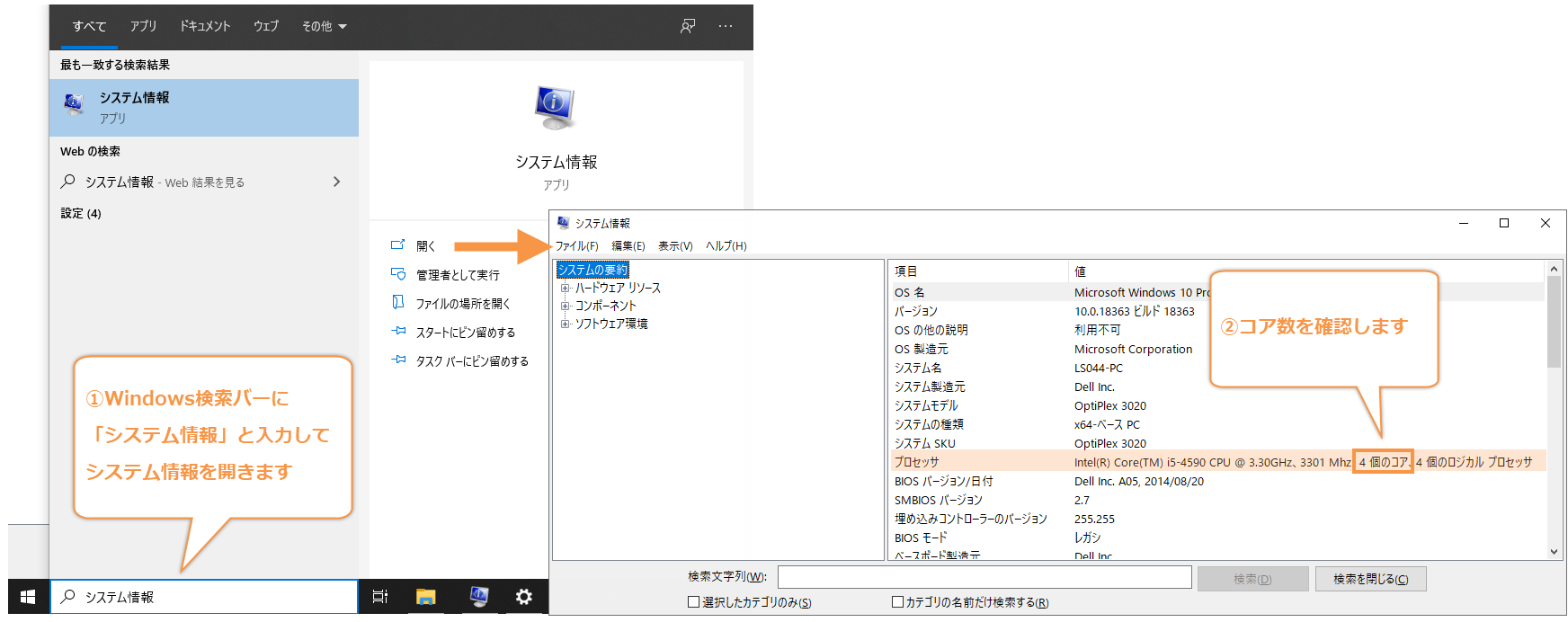Image resolution: width=1568 pixels, height=622 pixels.
Task: Choose 管理者として実行
Action: click(x=458, y=275)
